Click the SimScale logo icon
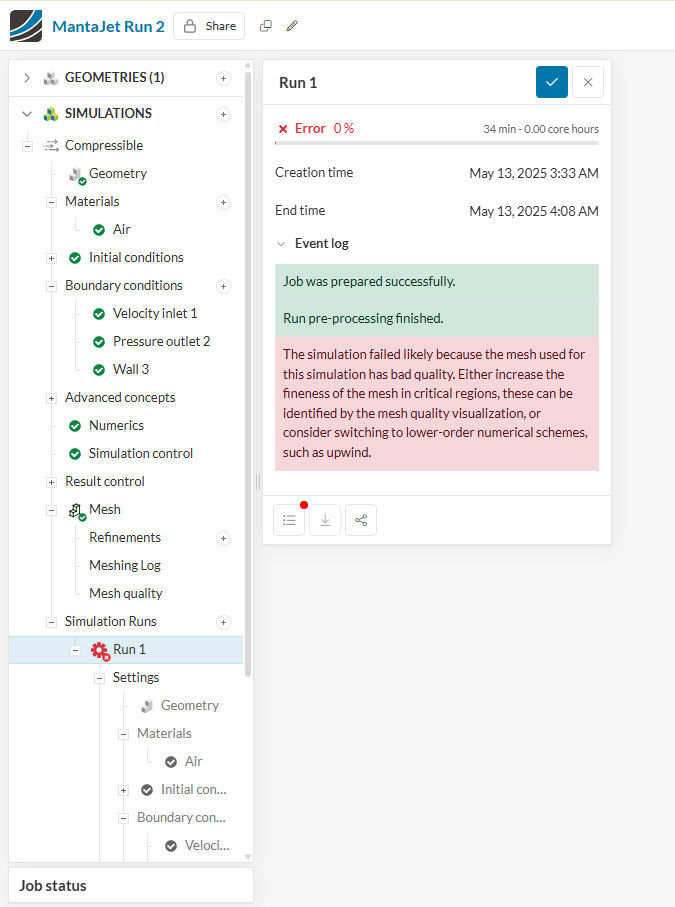This screenshot has width=675, height=907. (26, 26)
